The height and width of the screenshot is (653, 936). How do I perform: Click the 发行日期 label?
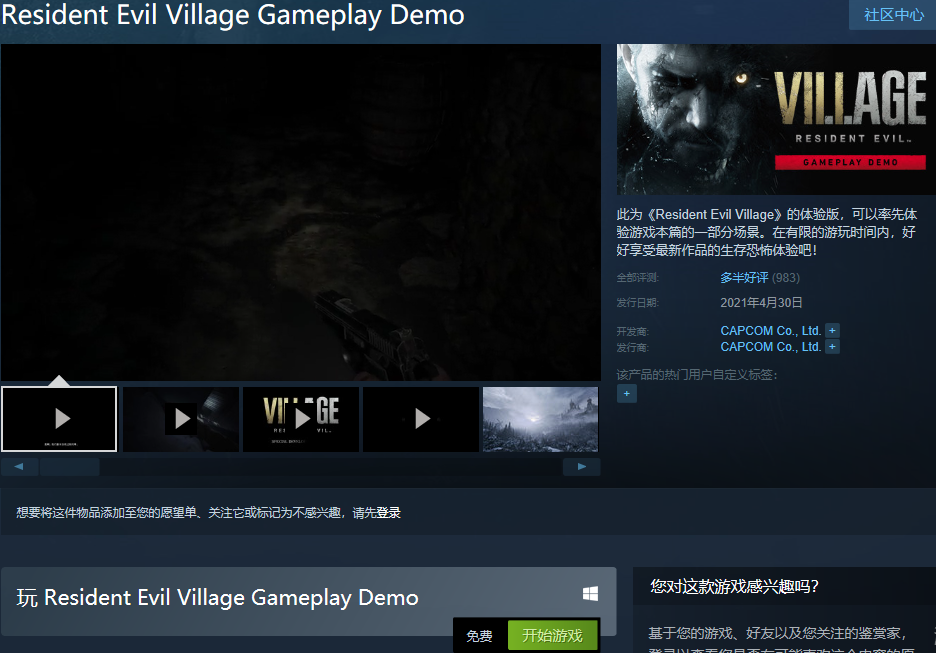pyautogui.click(x=638, y=303)
